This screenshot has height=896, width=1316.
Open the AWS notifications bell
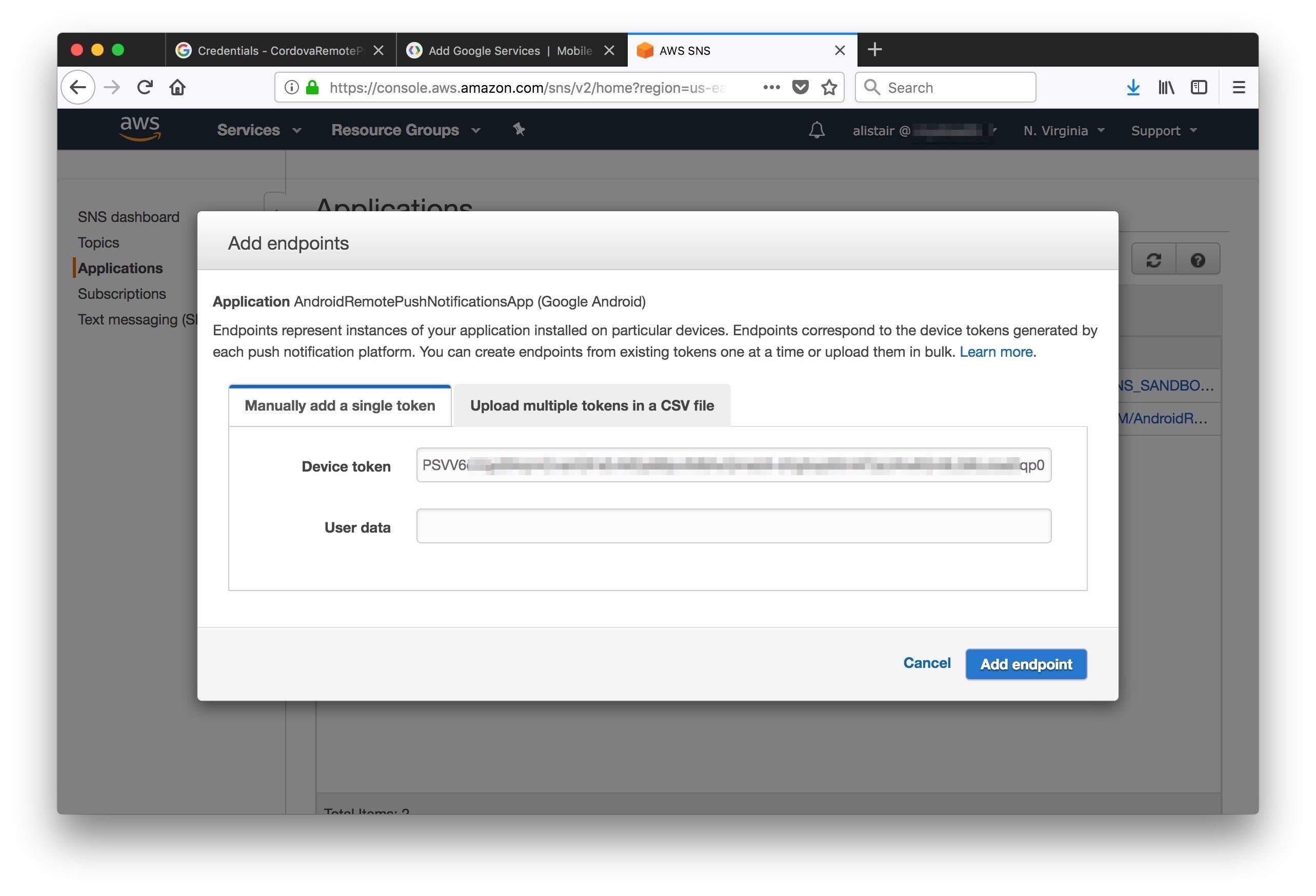[x=817, y=130]
